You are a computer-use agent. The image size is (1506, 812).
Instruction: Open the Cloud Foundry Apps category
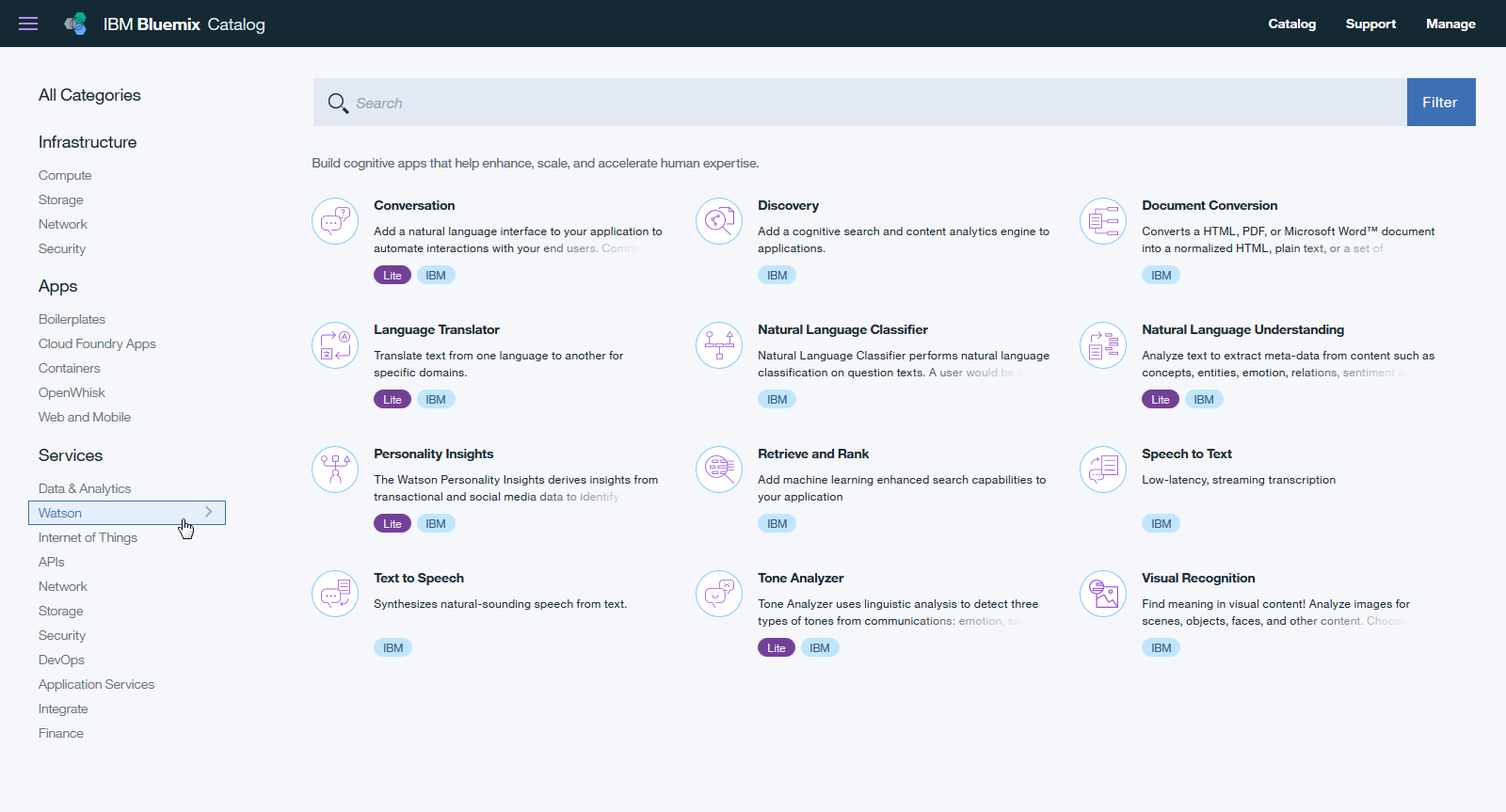(x=97, y=343)
